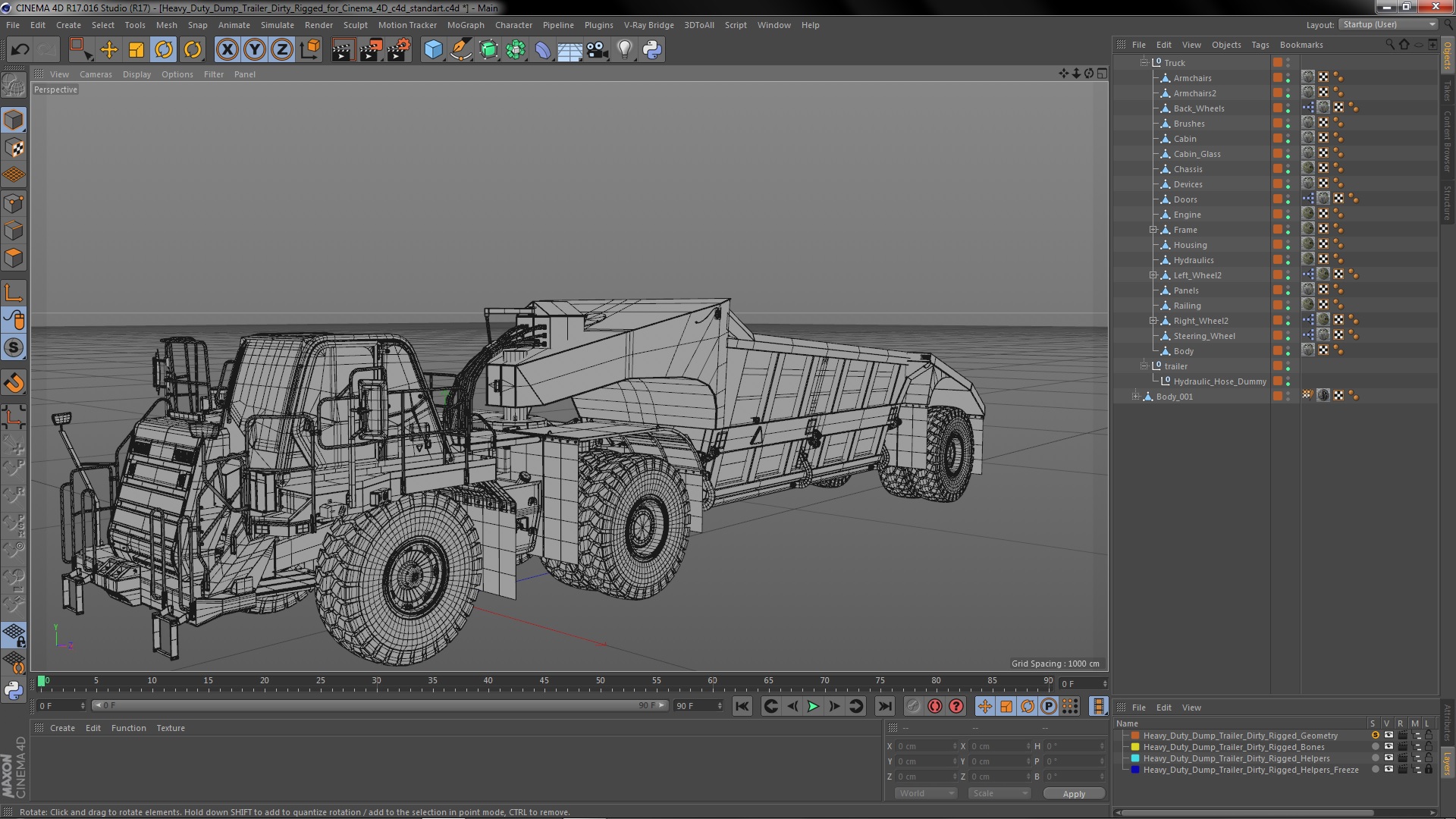Click Geometry layer orange color swatch
The width and height of the screenshot is (1456, 819).
(1135, 736)
